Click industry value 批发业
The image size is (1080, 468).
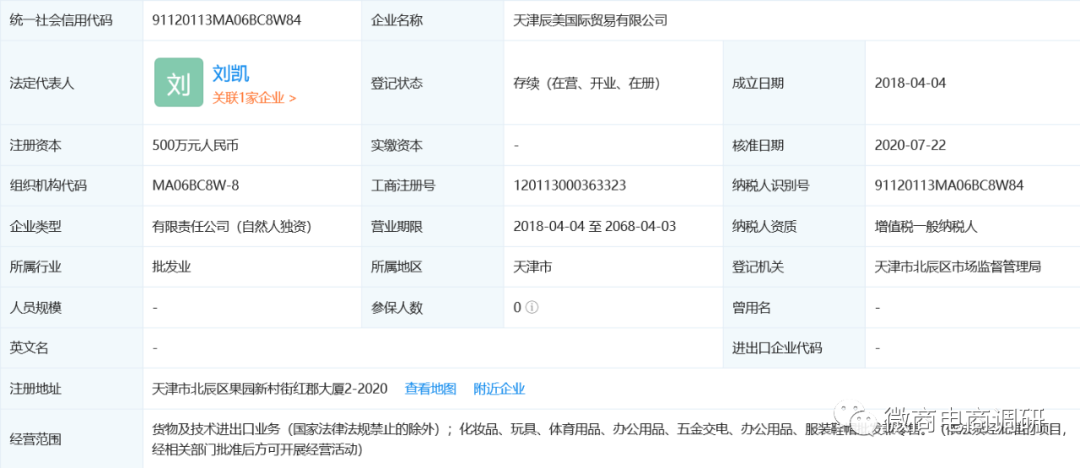pyautogui.click(x=172, y=267)
